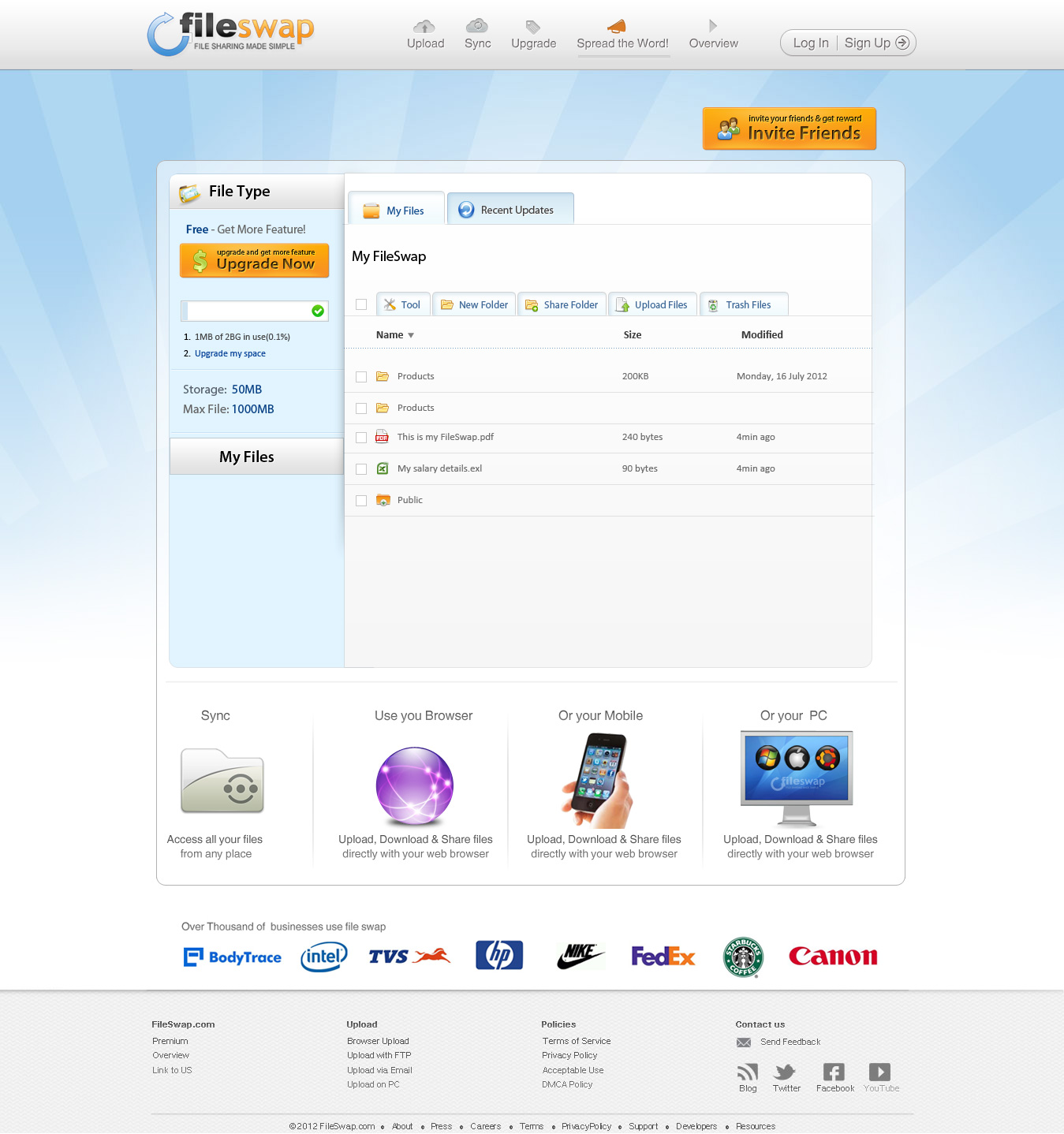
Task: Check the box next to This is my FileSwap.pdf
Action: coord(361,438)
